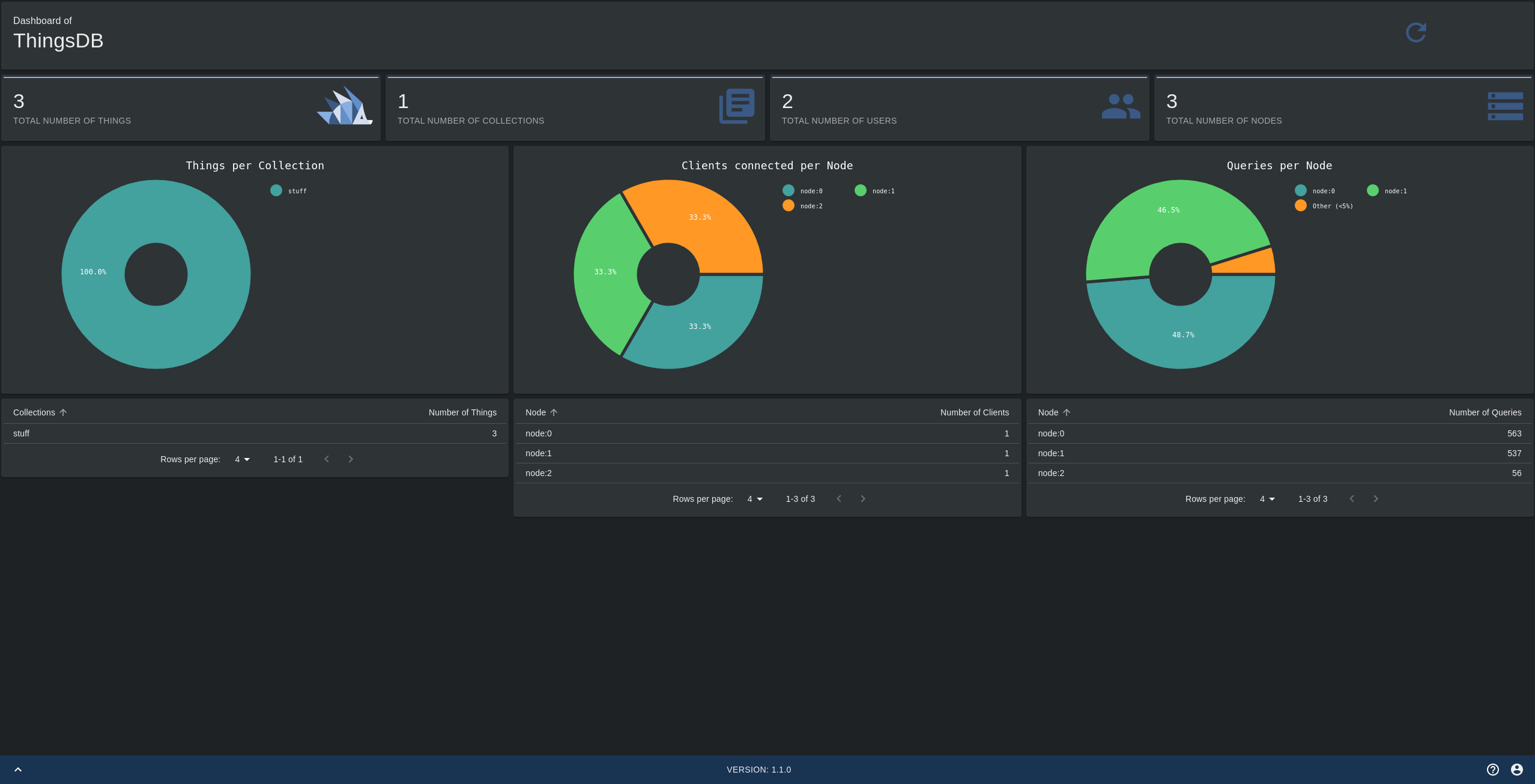This screenshot has height=784, width=1535.
Task: Click the Number of Clients column header
Action: 975,412
